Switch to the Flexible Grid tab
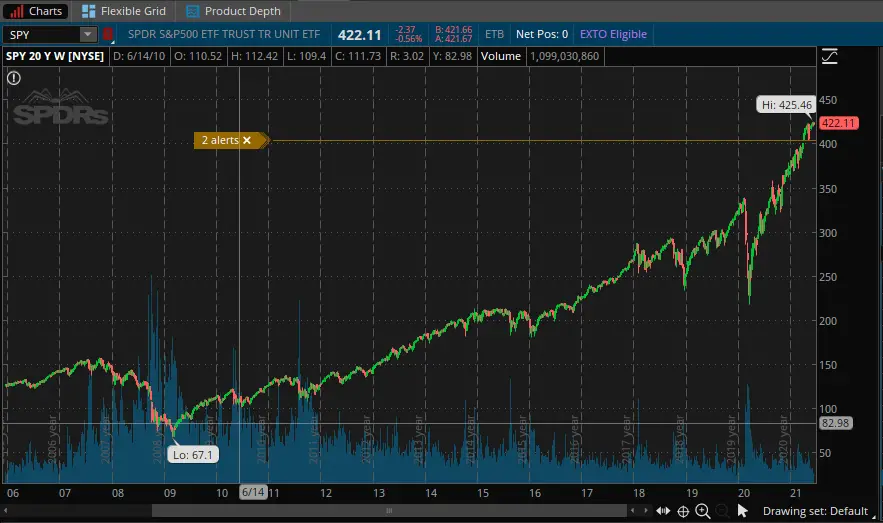Image resolution: width=883 pixels, height=523 pixels. [x=124, y=11]
